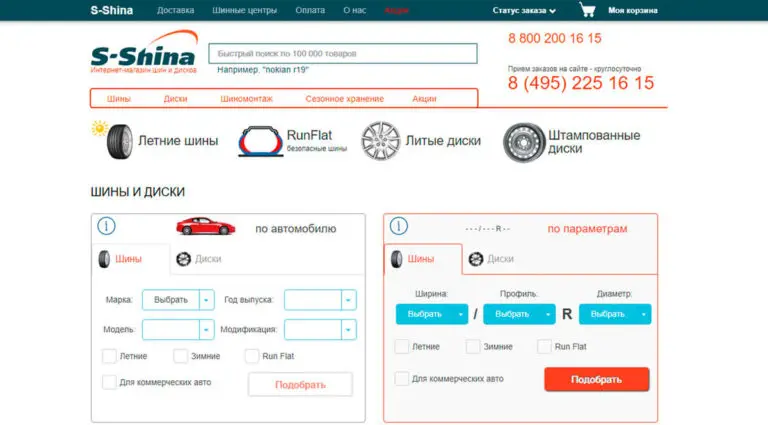This screenshot has height=425, width=768.
Task: Check Зимние in by-car panel
Action: pyautogui.click(x=180, y=356)
